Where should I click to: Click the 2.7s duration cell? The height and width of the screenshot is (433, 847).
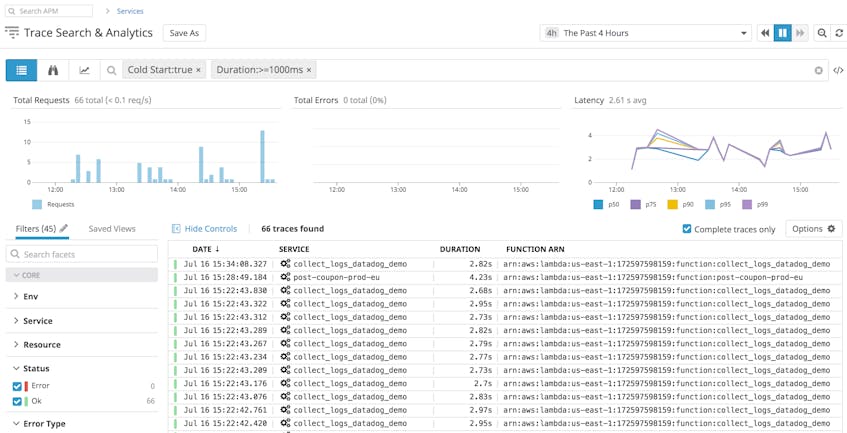482,384
